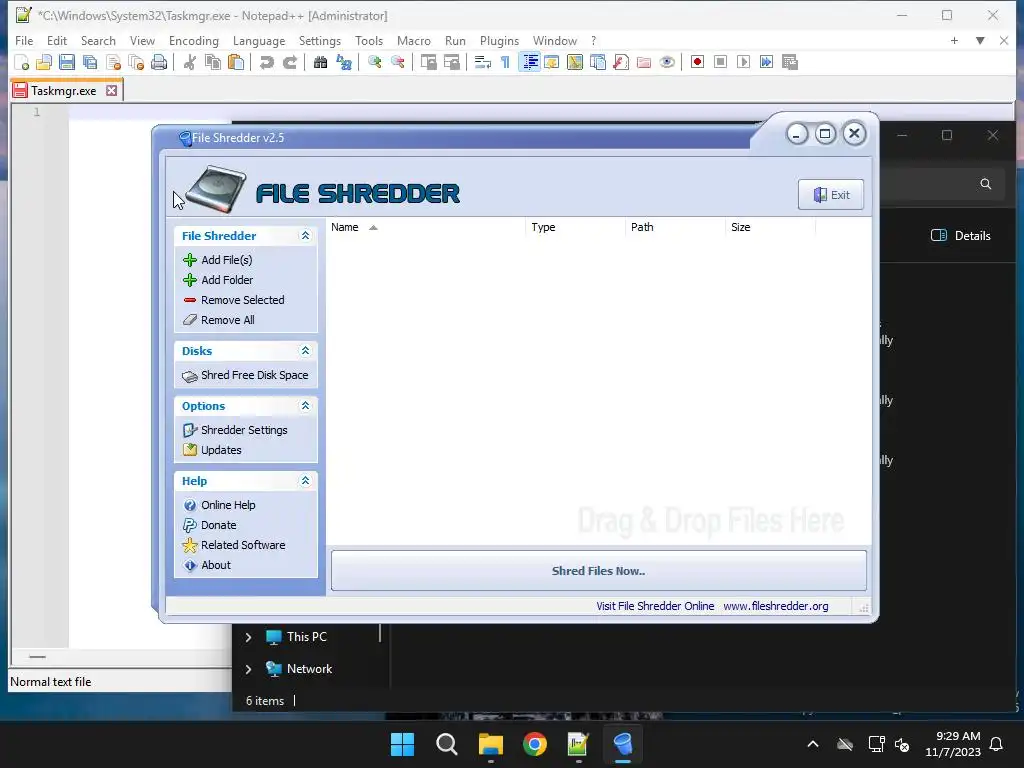Click Shred Files Now button

(599, 571)
